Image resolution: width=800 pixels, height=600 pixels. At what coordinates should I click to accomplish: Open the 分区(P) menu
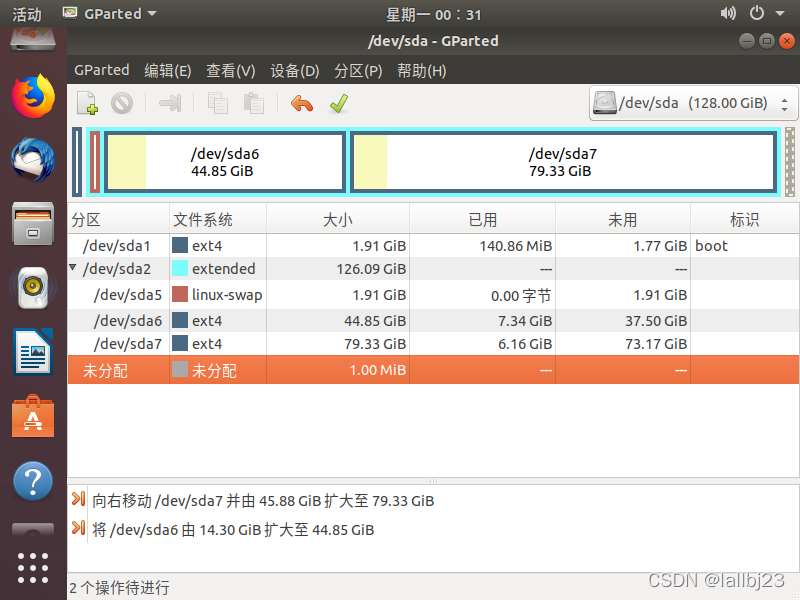click(358, 70)
